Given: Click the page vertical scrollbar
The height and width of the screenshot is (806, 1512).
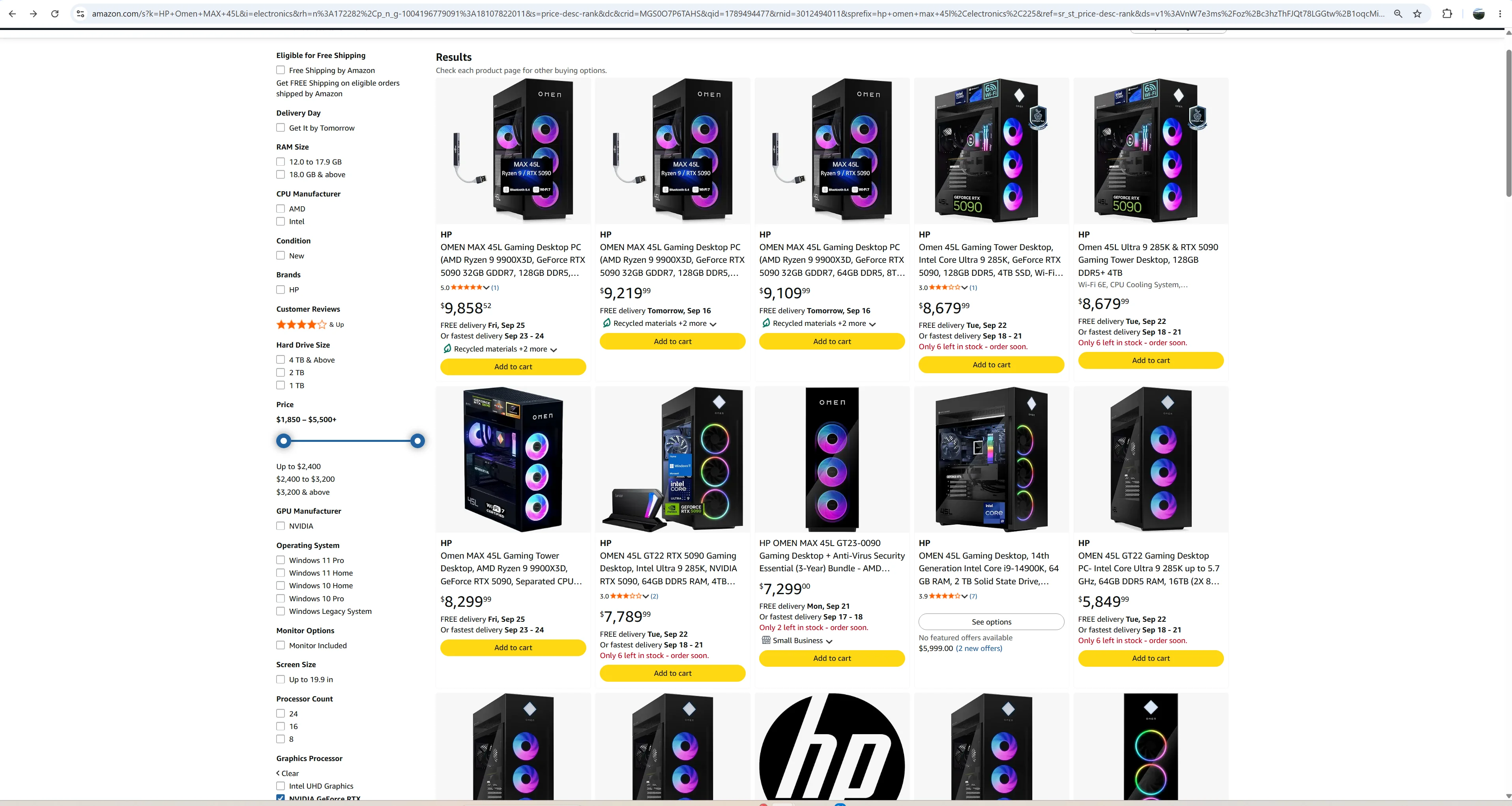Looking at the screenshot, I should tap(1508, 123).
